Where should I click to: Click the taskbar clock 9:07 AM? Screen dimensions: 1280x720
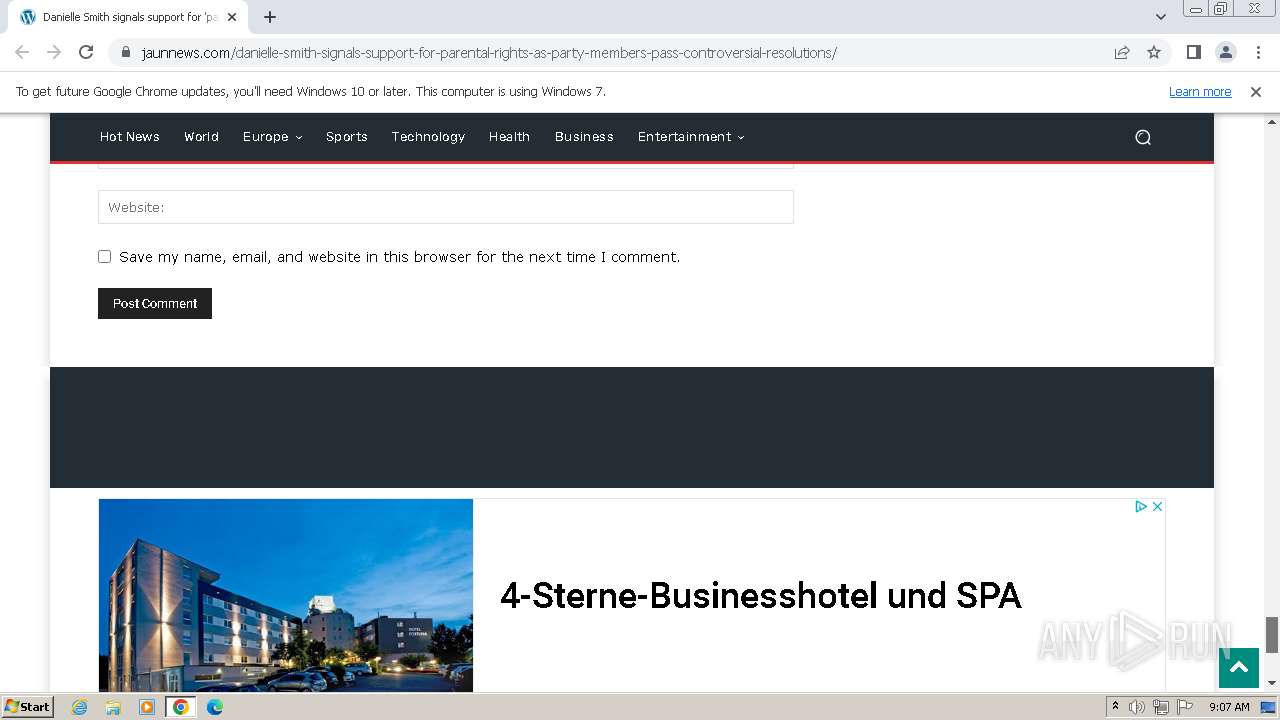click(1229, 707)
